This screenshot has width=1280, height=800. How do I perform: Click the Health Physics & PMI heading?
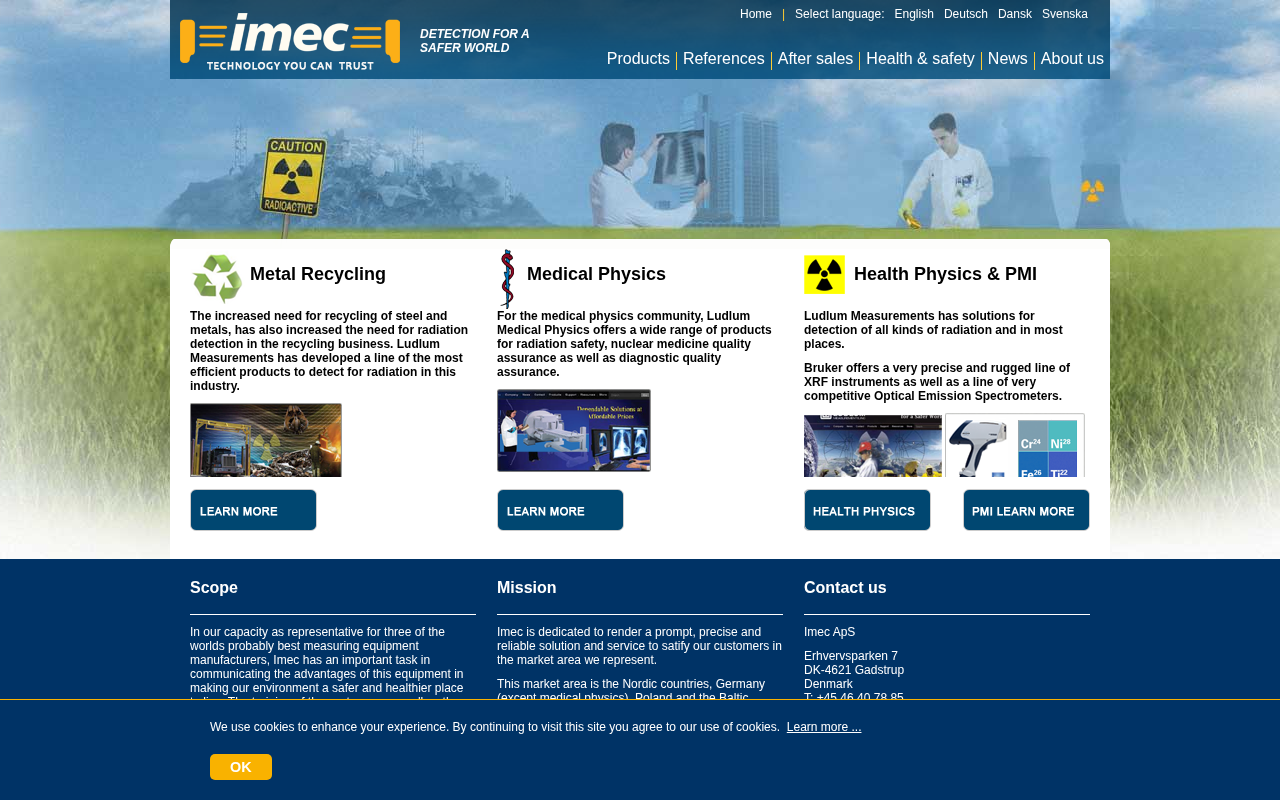(x=945, y=274)
